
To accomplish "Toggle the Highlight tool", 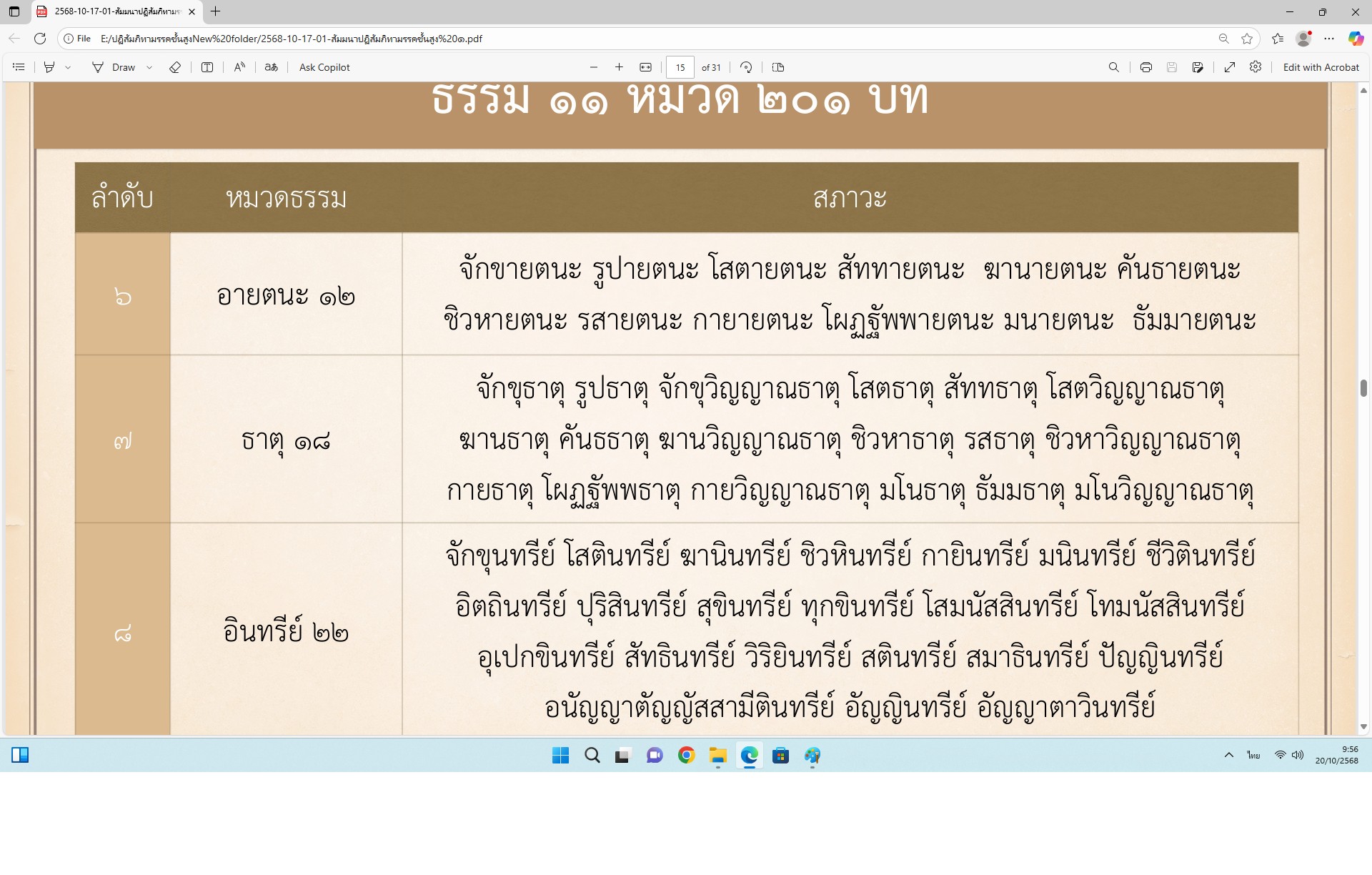I will [49, 67].
